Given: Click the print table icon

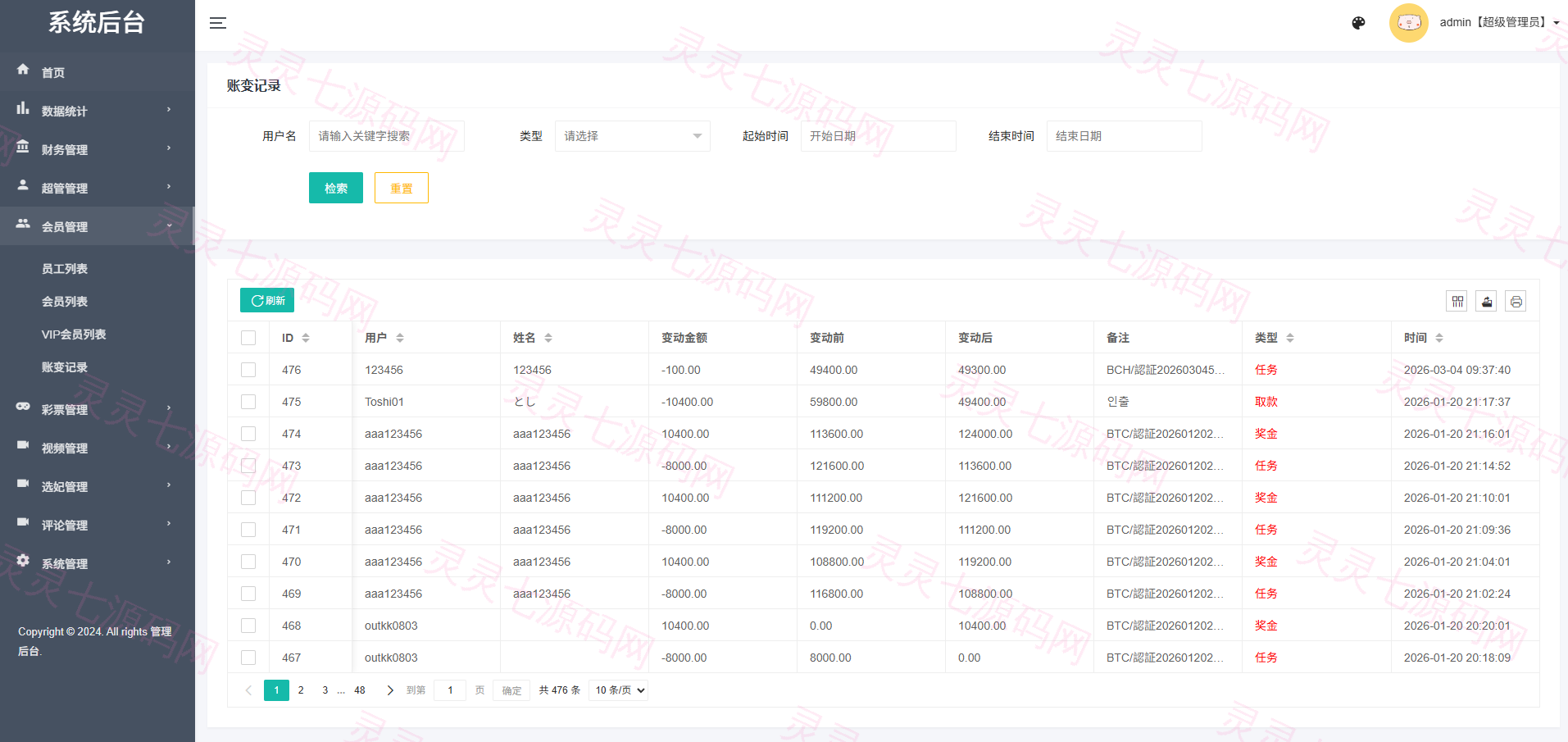Looking at the screenshot, I should (x=1516, y=302).
